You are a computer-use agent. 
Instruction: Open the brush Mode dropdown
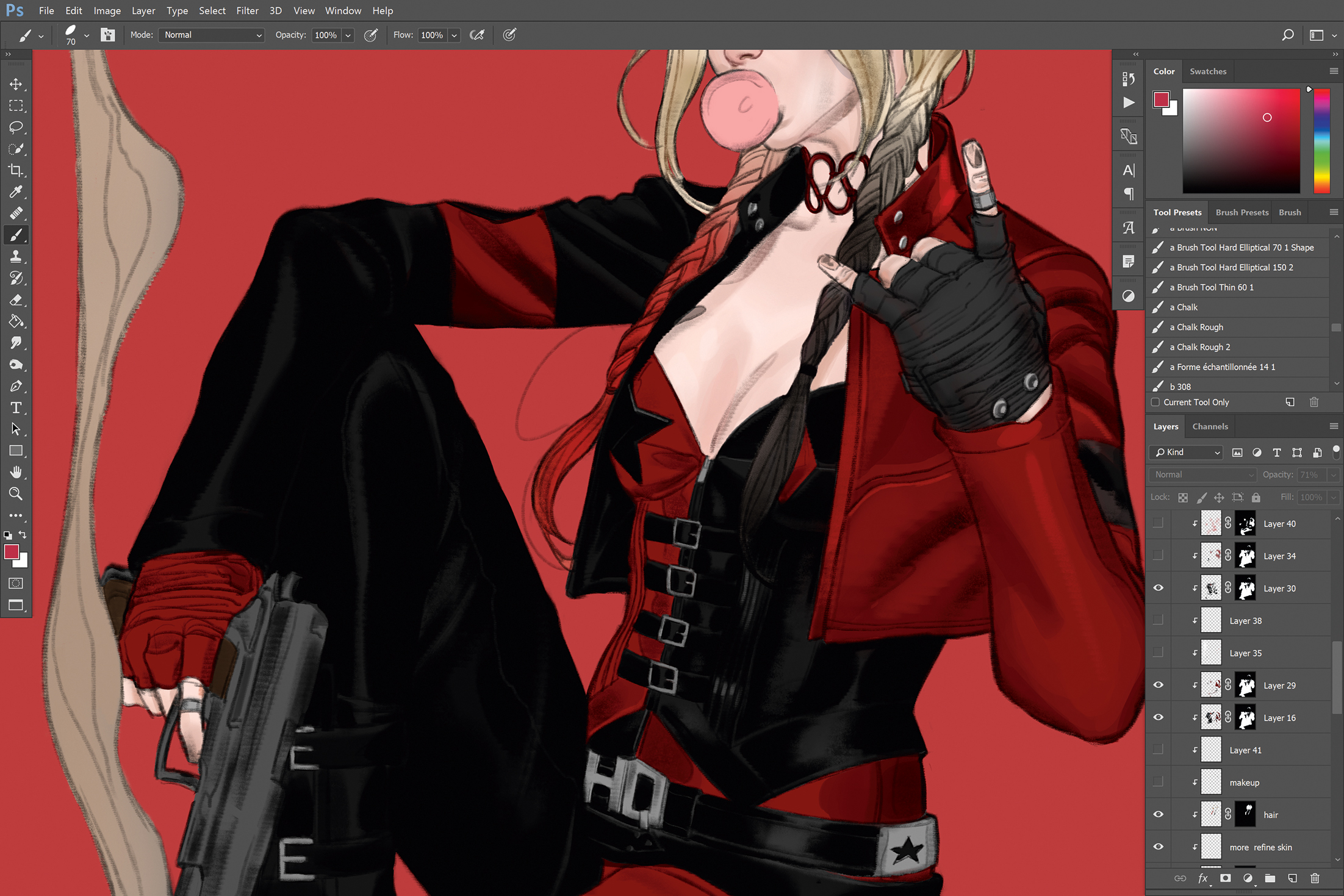pyautogui.click(x=211, y=35)
